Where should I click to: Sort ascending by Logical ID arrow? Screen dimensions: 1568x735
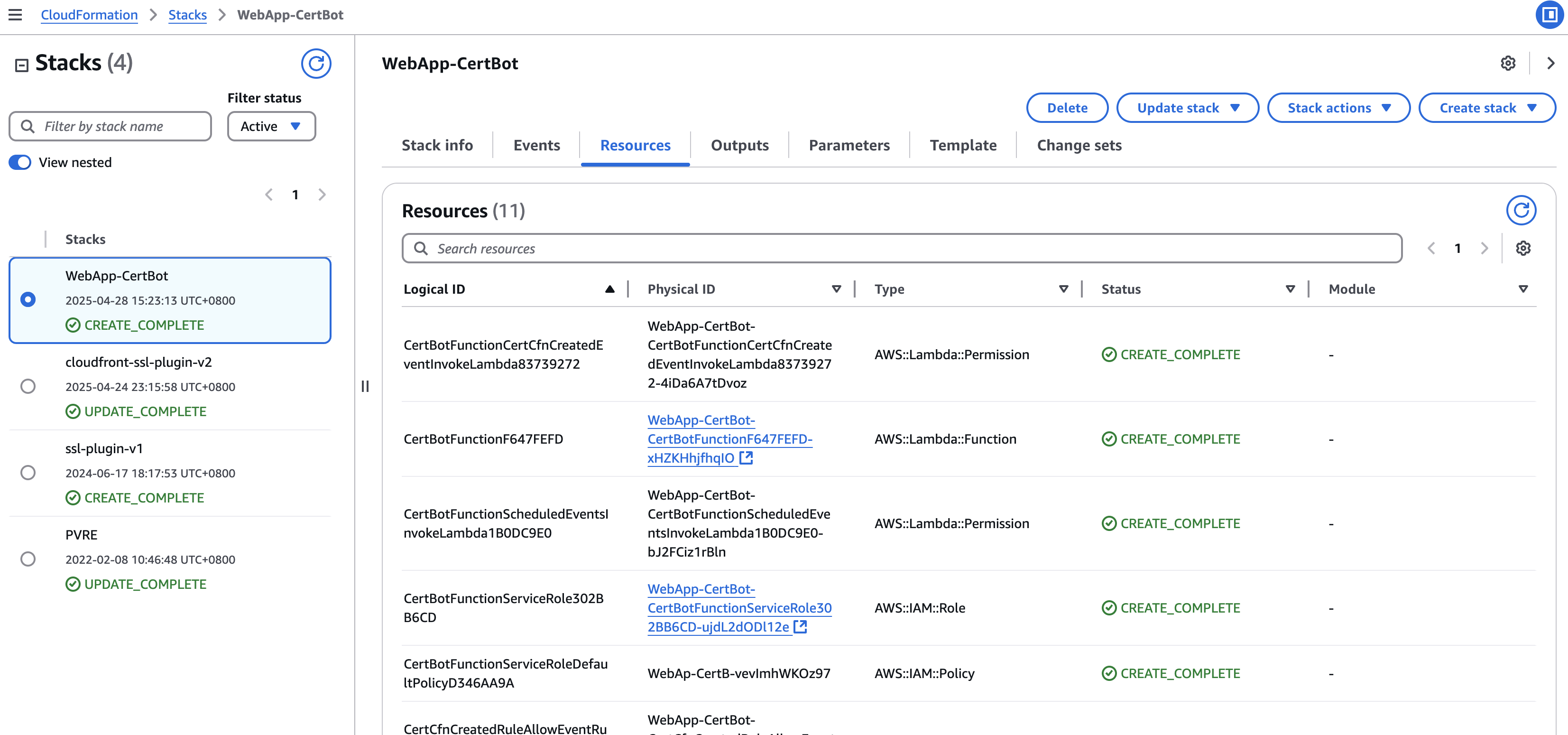pos(610,289)
